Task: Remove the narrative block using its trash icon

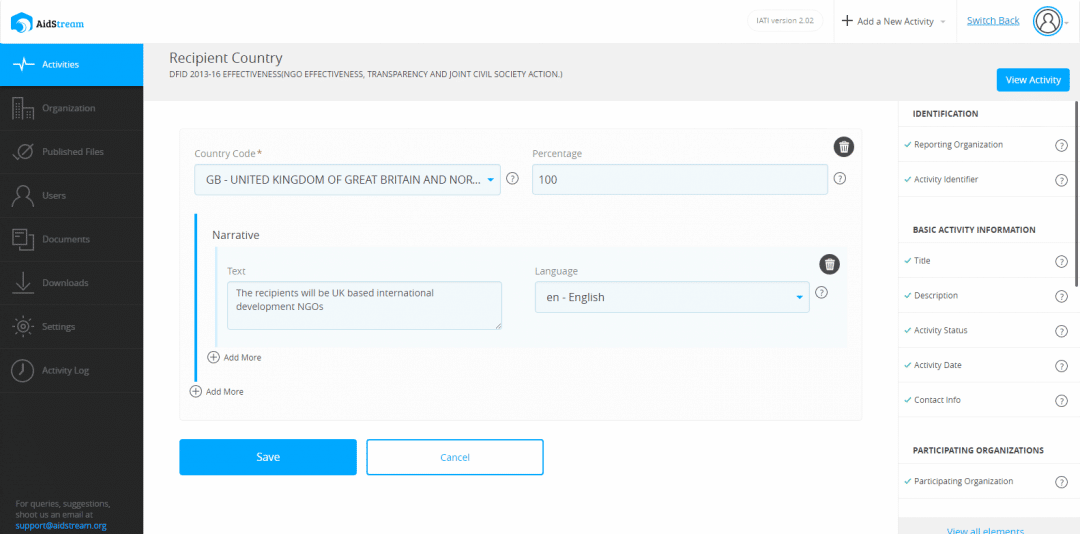Action: (x=830, y=265)
